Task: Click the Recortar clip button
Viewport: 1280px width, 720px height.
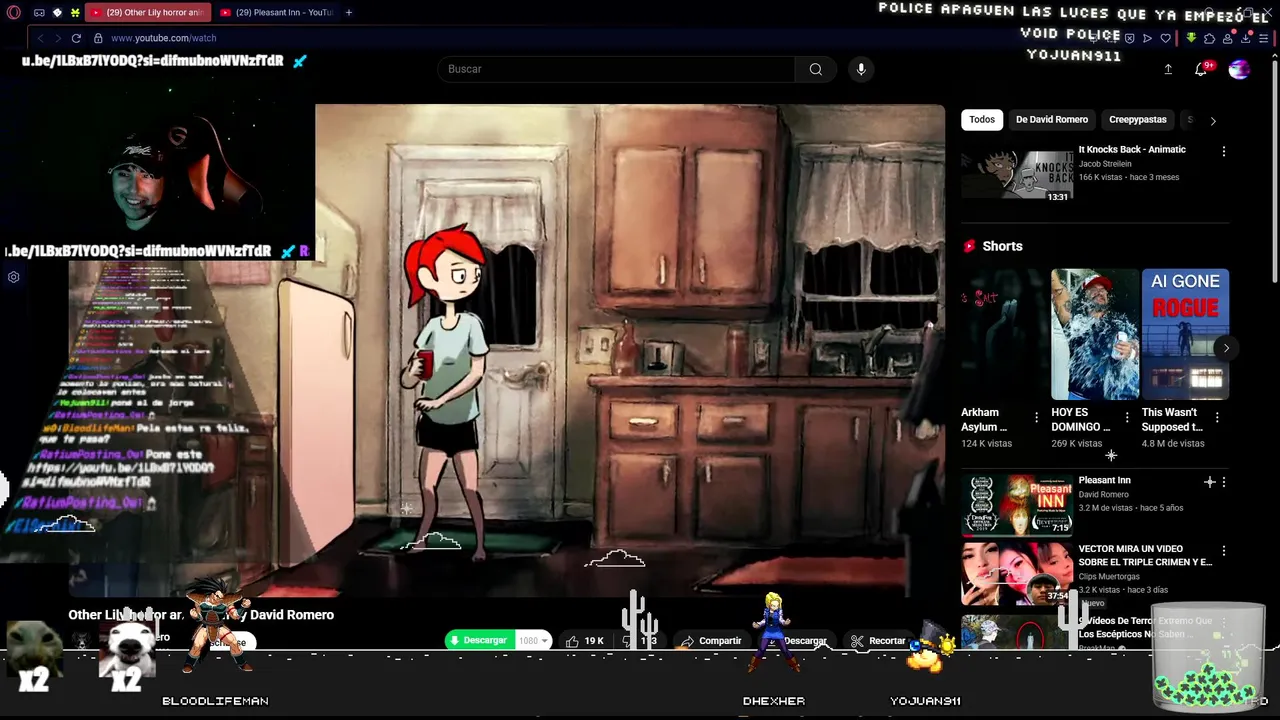Action: click(878, 641)
